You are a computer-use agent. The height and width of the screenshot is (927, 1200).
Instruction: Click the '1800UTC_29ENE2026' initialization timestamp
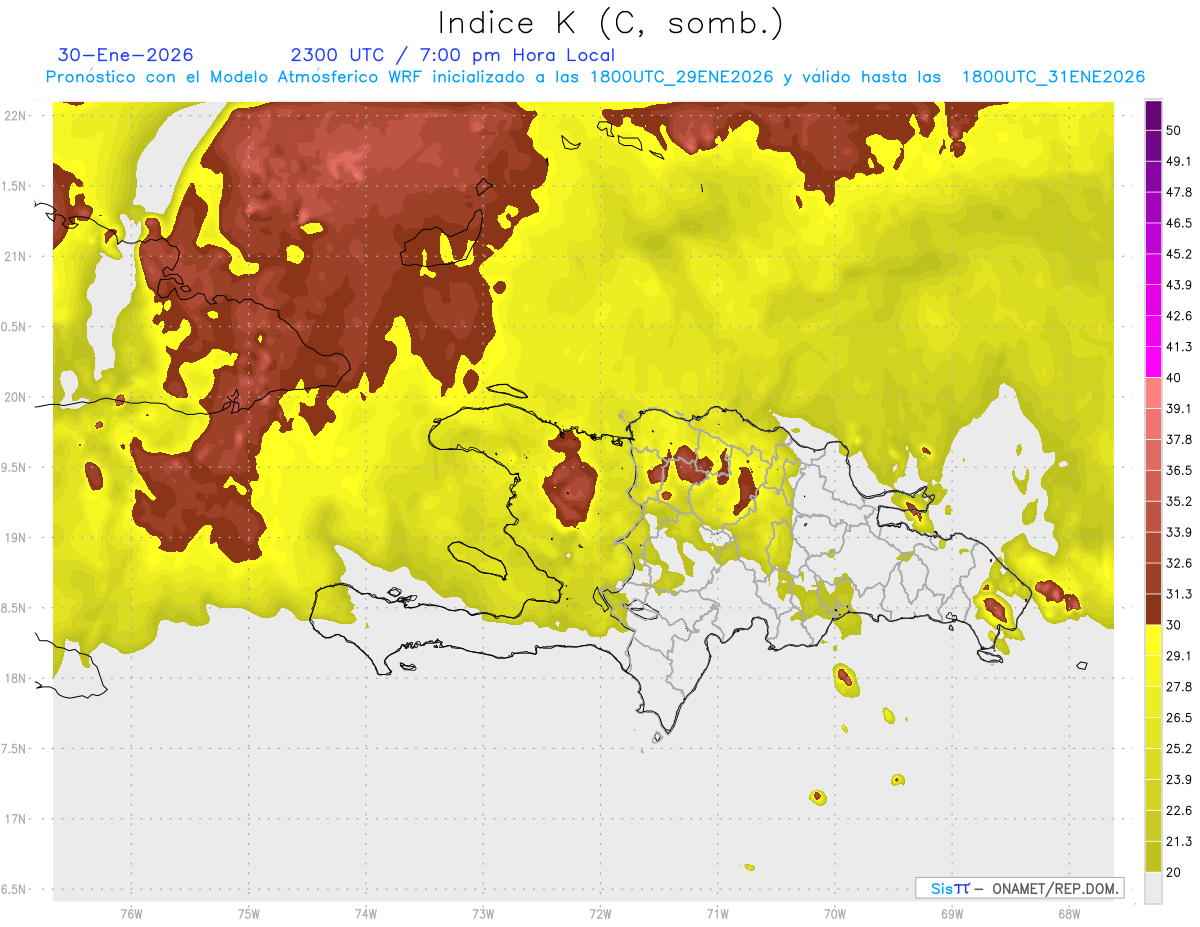(x=682, y=77)
